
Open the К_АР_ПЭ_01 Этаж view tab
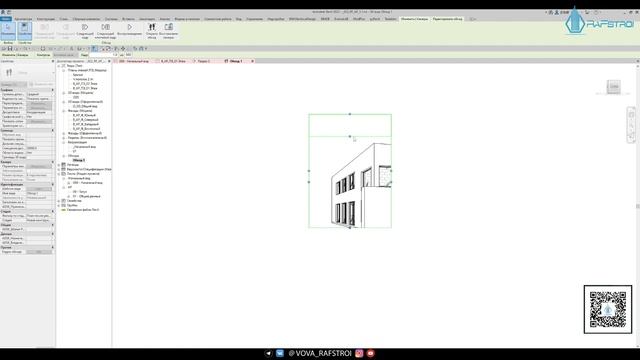(x=173, y=61)
